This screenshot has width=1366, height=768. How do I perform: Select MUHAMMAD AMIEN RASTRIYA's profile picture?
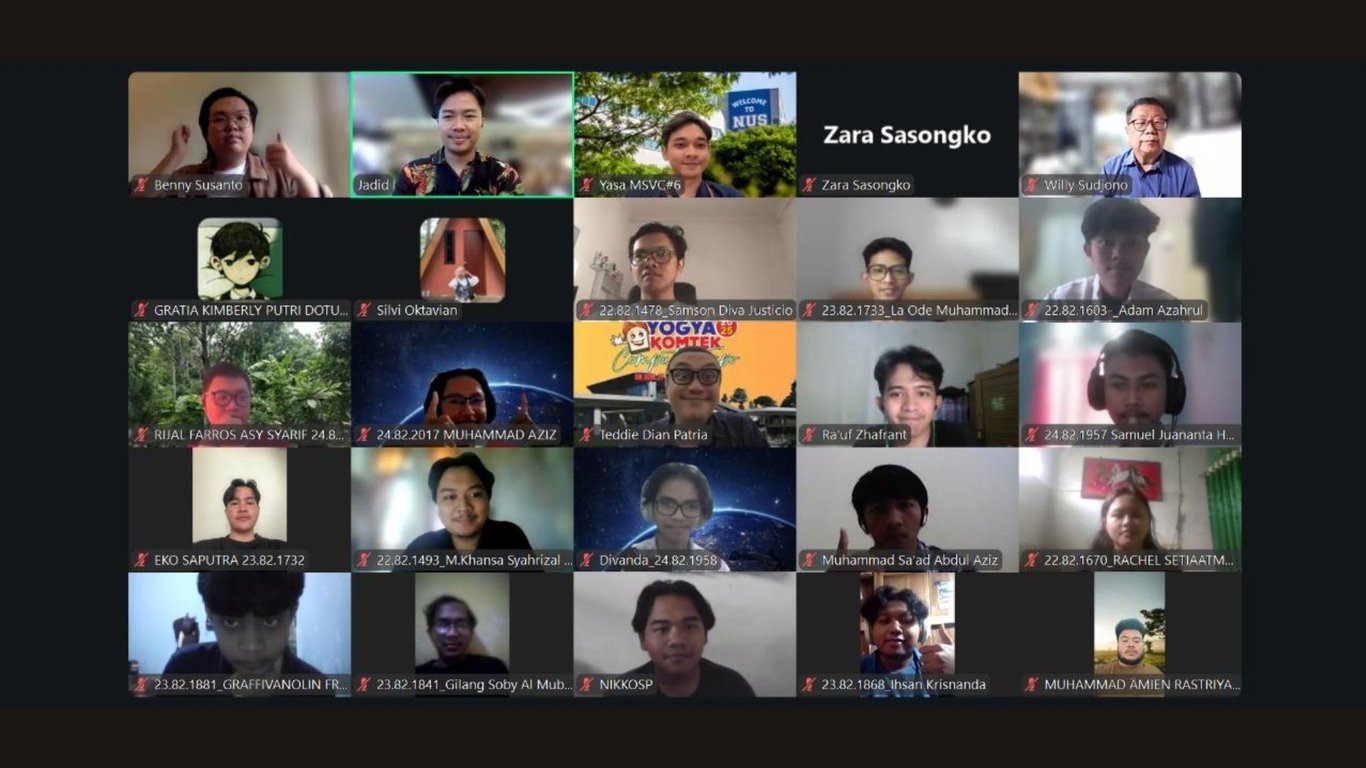(x=1129, y=634)
